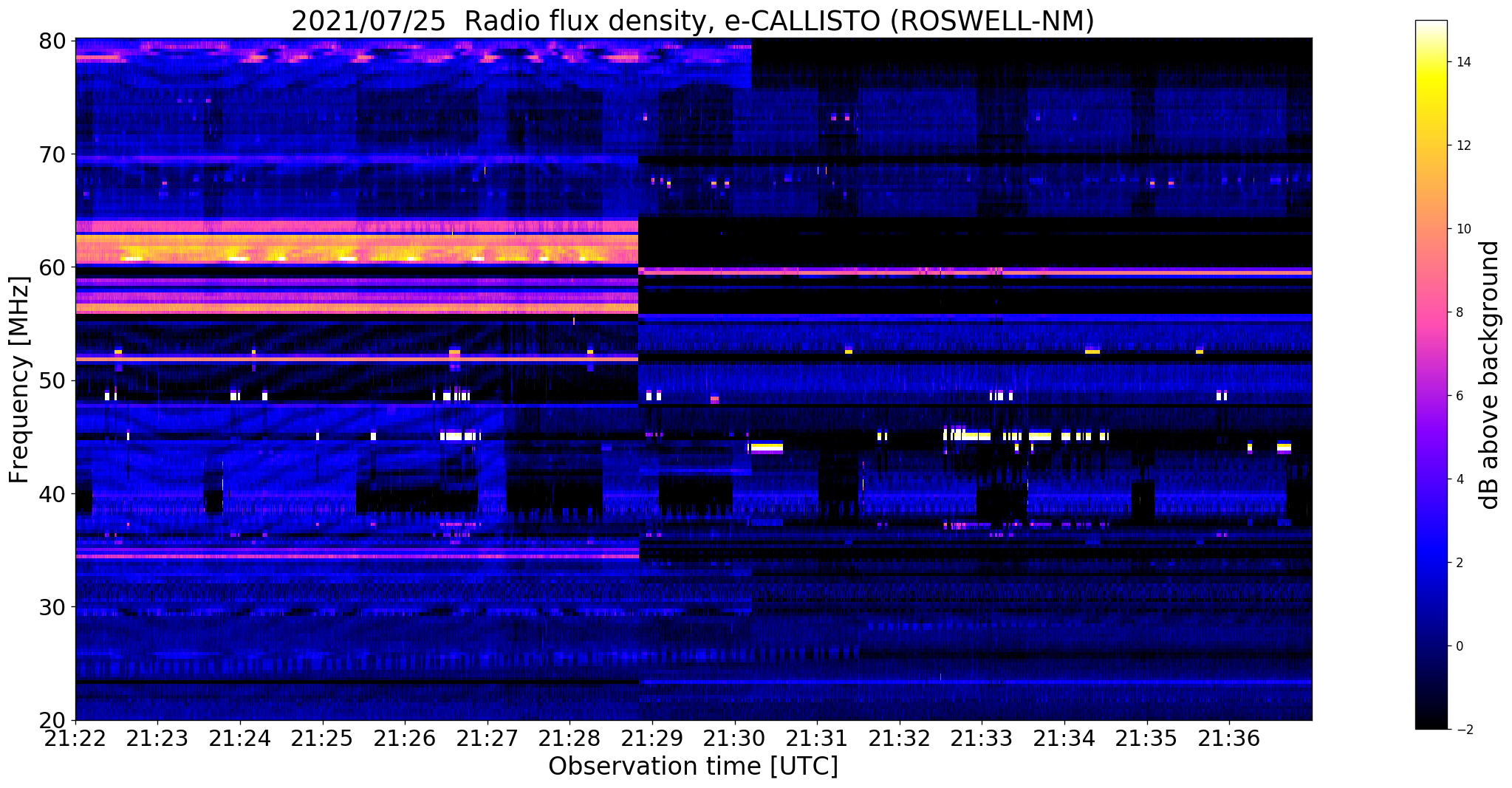Click the colorbar tick label 4
1512x788 pixels.
(x=1459, y=479)
